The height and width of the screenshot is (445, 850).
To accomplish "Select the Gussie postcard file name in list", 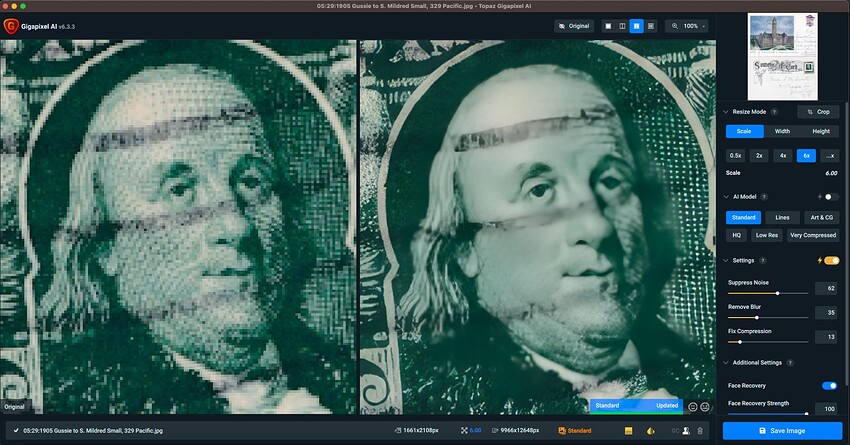I will (93, 431).
